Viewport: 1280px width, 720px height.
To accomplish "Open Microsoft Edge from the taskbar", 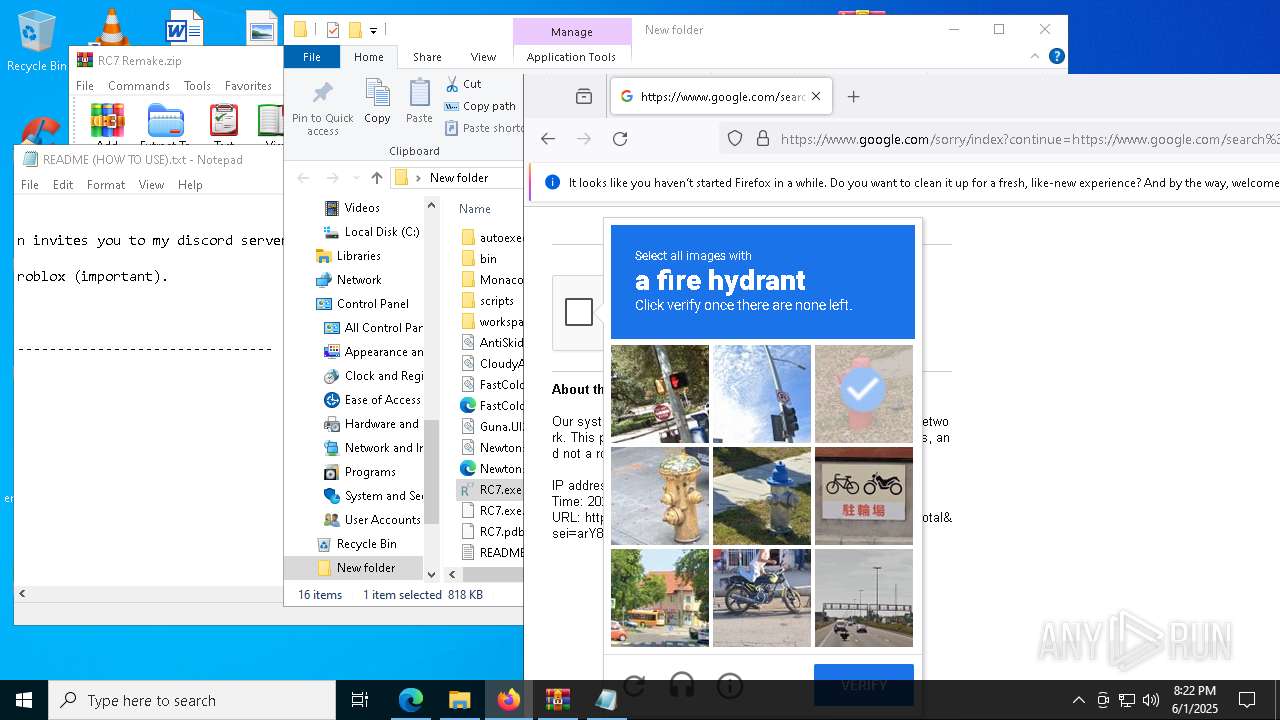I will pos(411,700).
